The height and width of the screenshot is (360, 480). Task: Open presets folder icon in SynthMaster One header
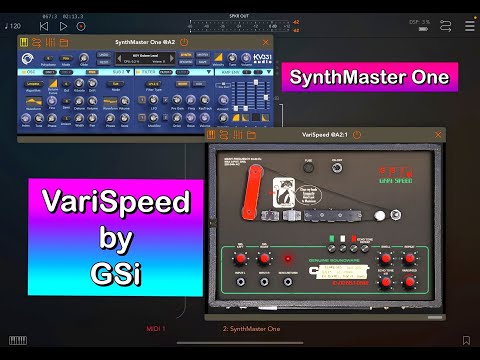coord(64,42)
